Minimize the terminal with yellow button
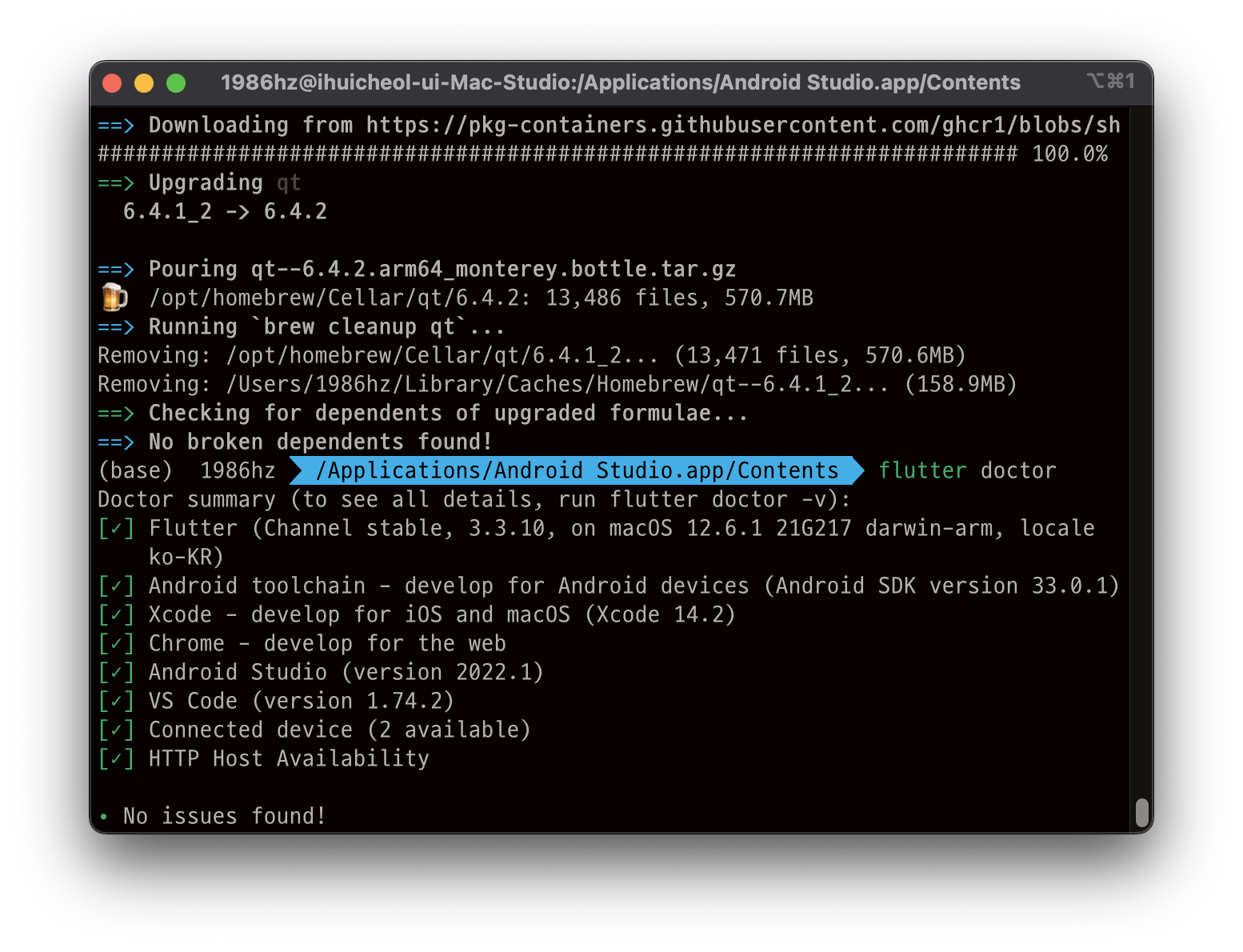 (x=144, y=83)
